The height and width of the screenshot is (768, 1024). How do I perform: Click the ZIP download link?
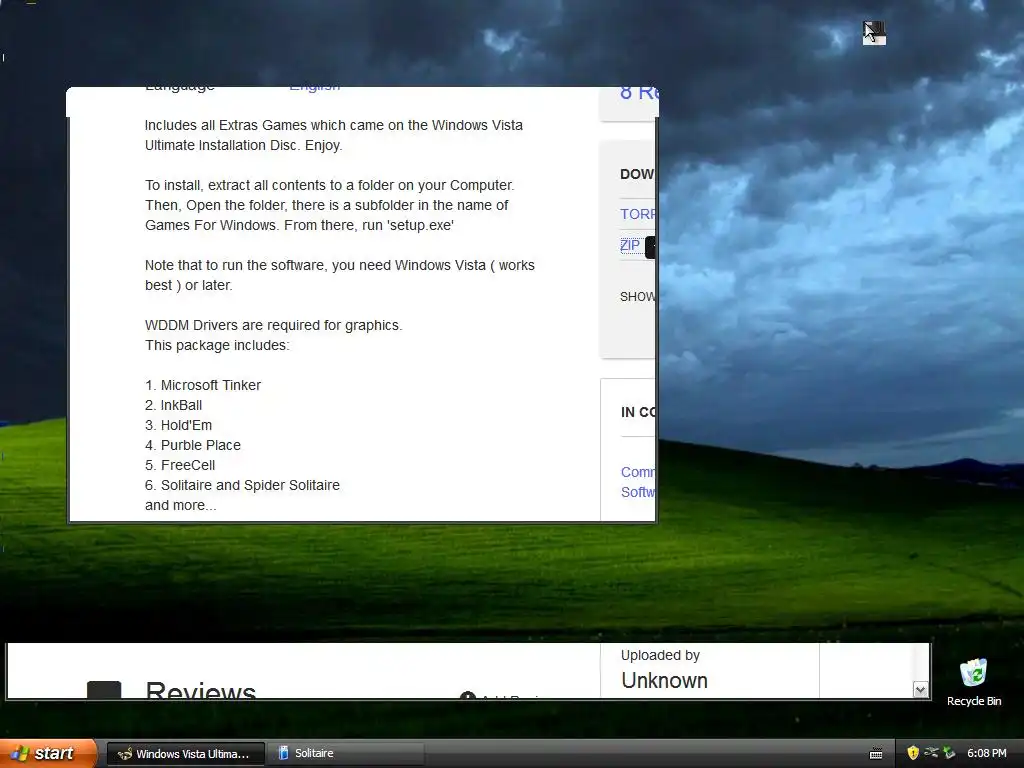tap(630, 245)
